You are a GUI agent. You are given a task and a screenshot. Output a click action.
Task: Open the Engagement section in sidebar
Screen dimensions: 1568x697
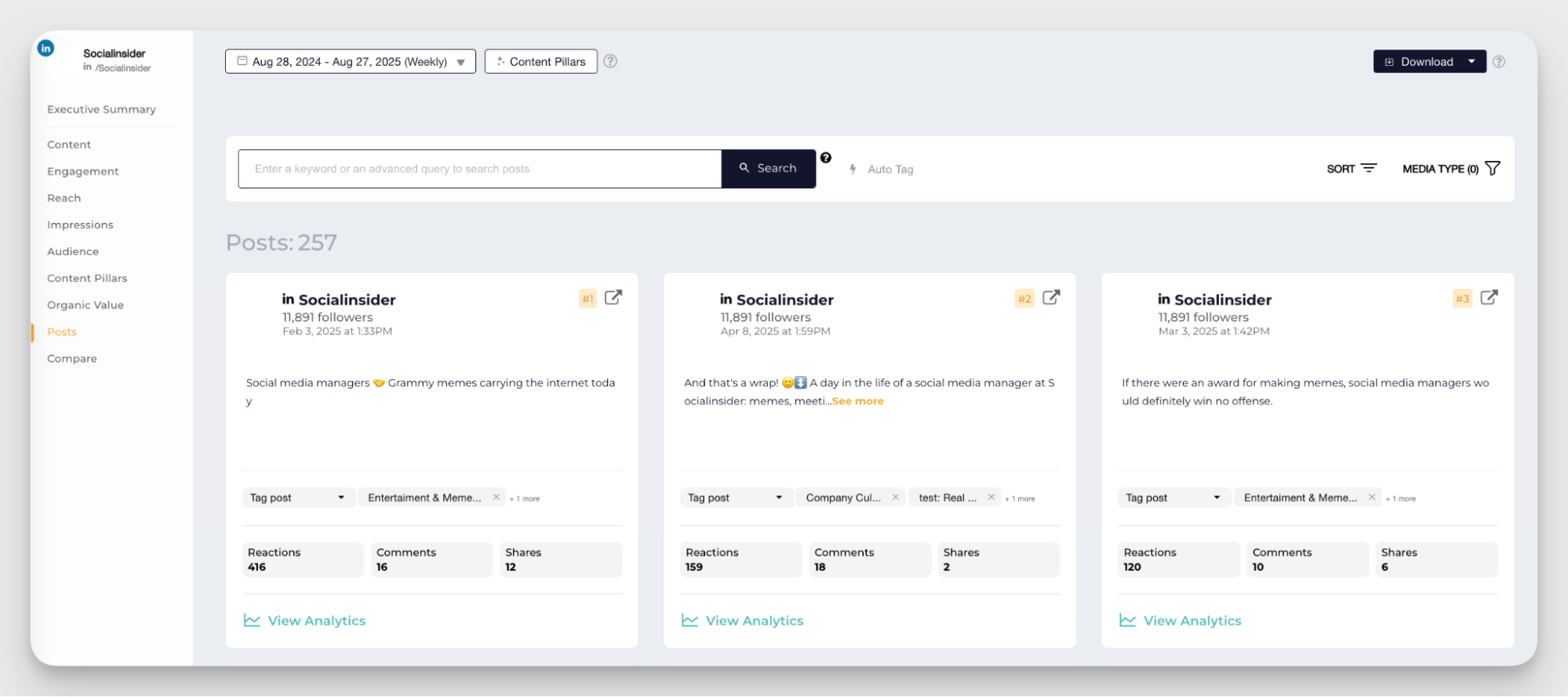82,171
